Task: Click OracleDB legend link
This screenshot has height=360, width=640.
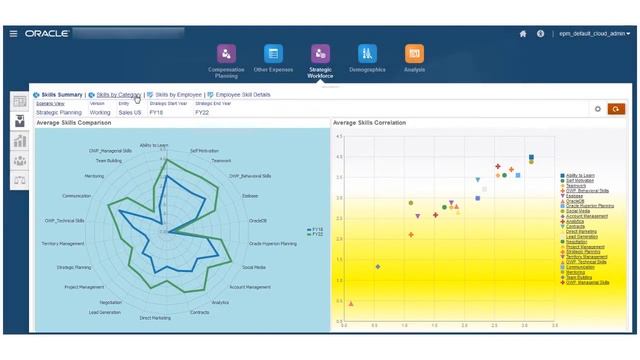Action: pyautogui.click(x=575, y=201)
